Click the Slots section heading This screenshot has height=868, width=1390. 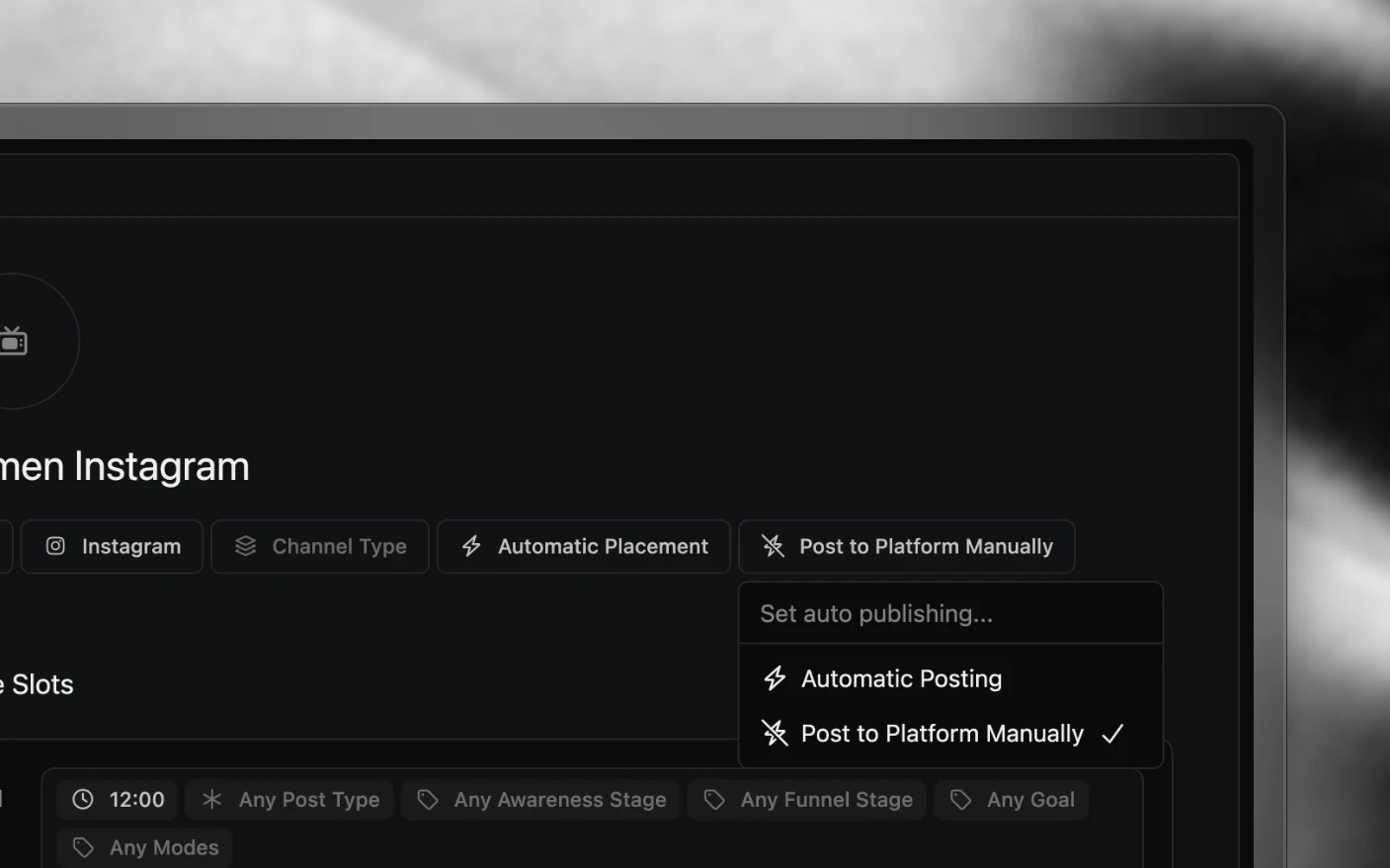pyautogui.click(x=38, y=684)
